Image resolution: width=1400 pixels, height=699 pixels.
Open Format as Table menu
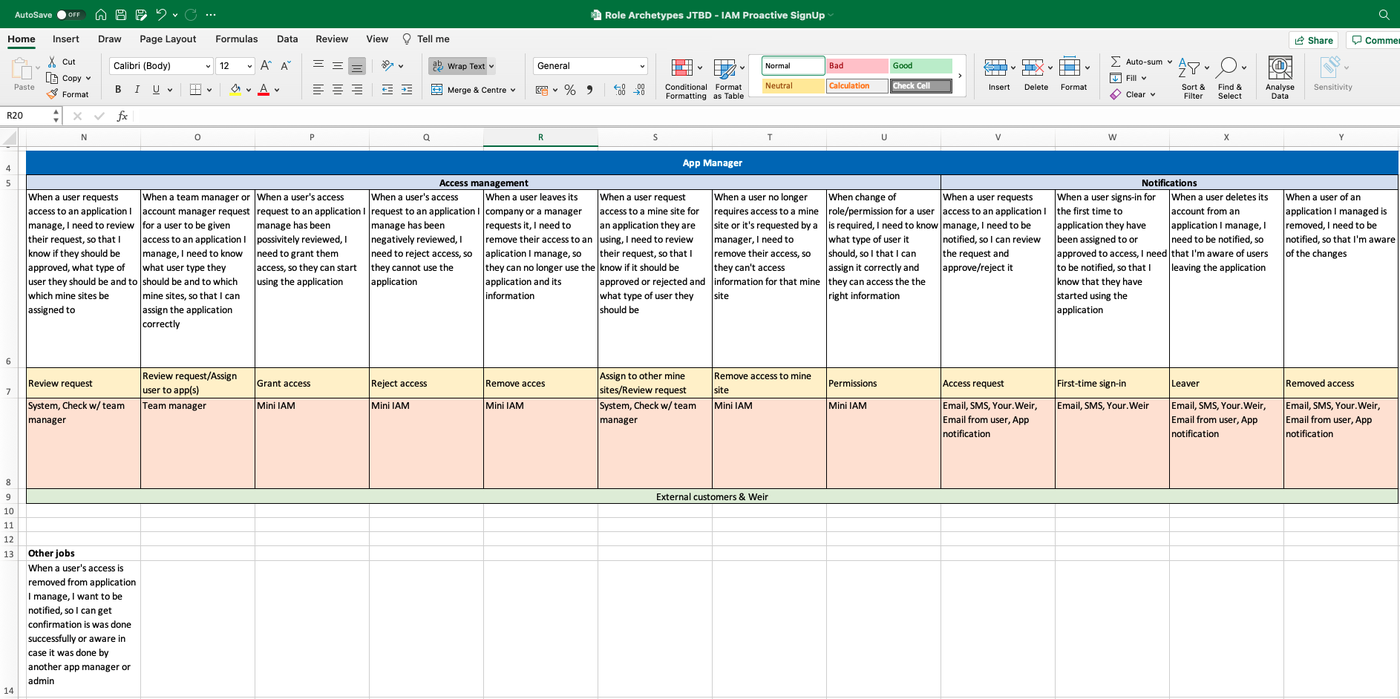click(x=729, y=78)
